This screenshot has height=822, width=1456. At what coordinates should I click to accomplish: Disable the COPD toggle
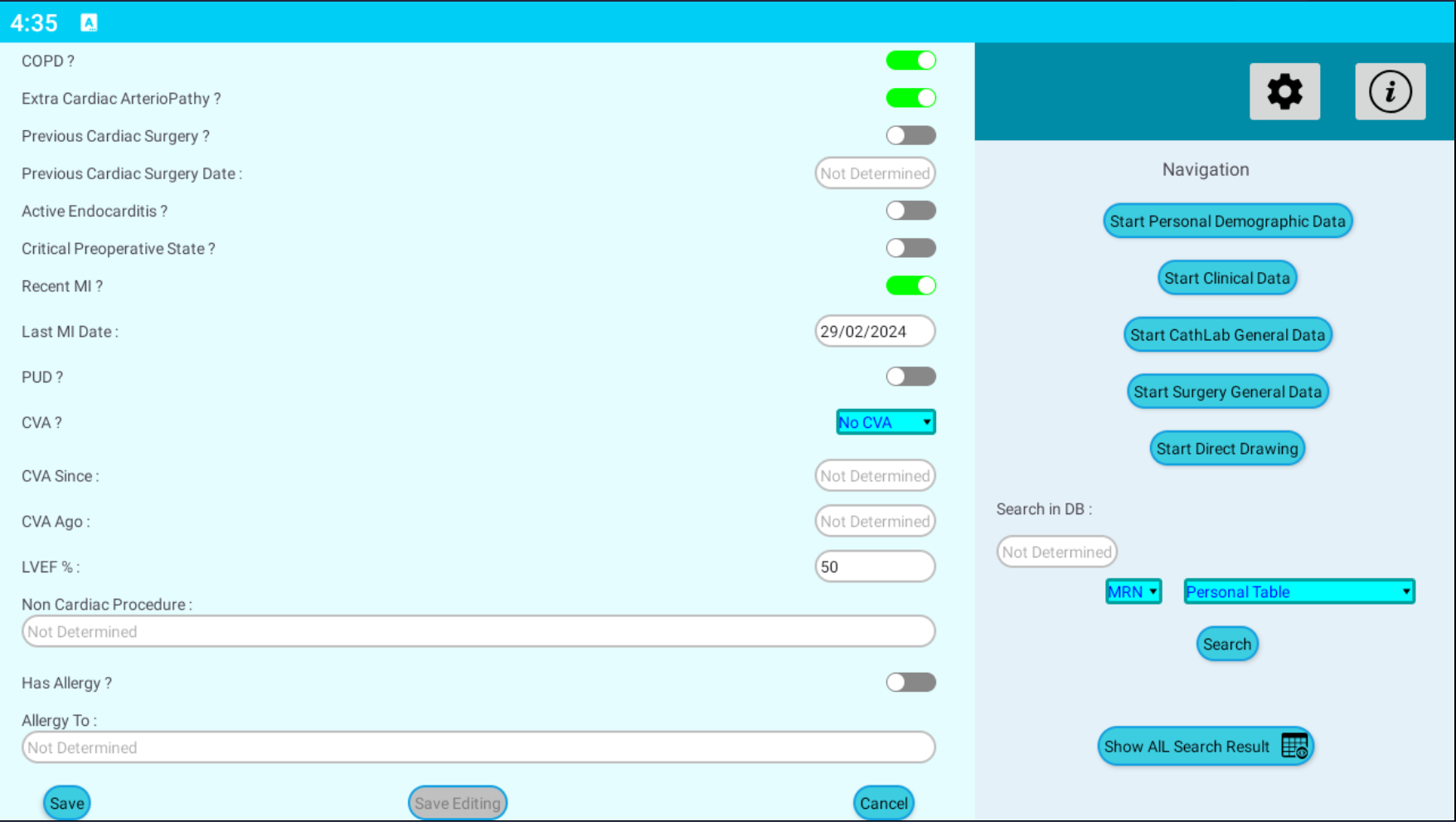910,61
